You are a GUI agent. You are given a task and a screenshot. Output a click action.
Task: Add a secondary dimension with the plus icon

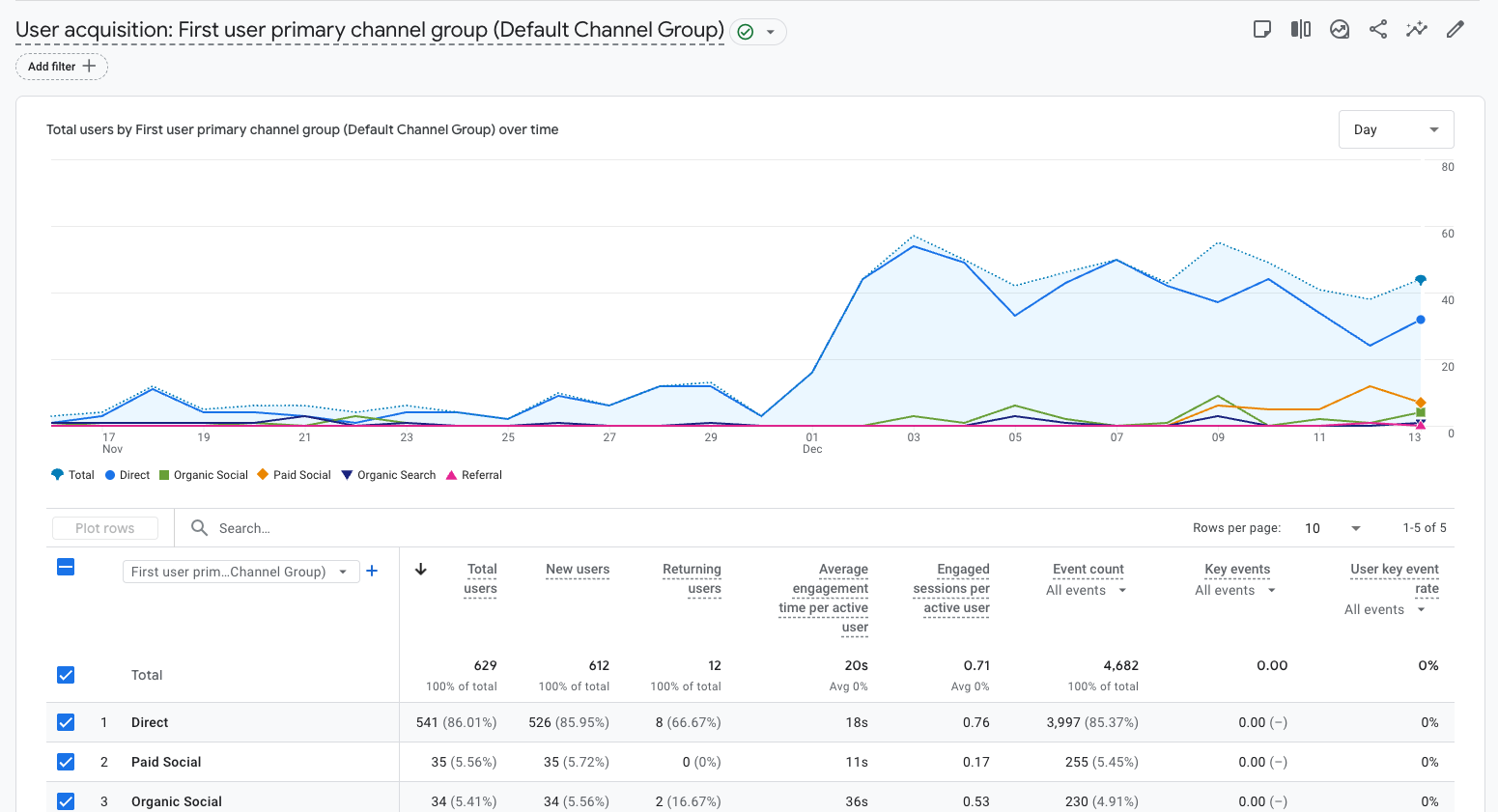(x=372, y=571)
